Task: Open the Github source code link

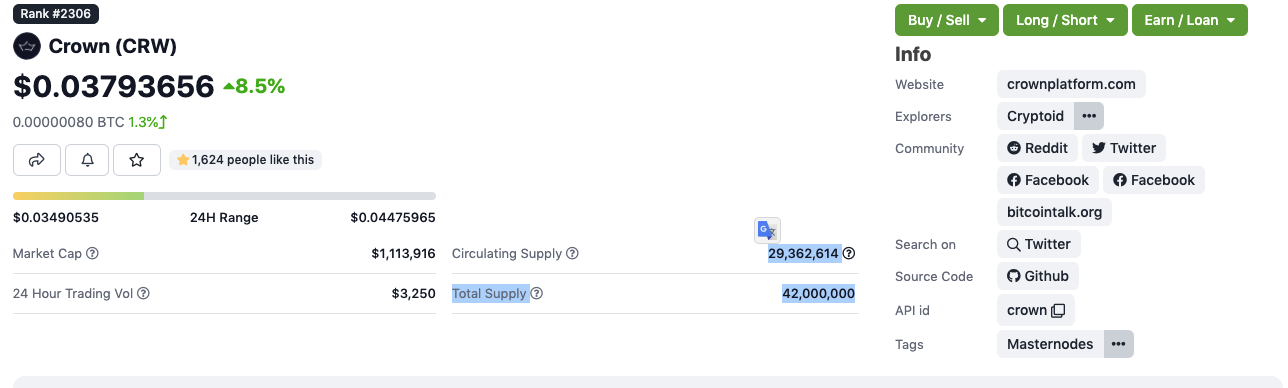Action: pos(1037,276)
